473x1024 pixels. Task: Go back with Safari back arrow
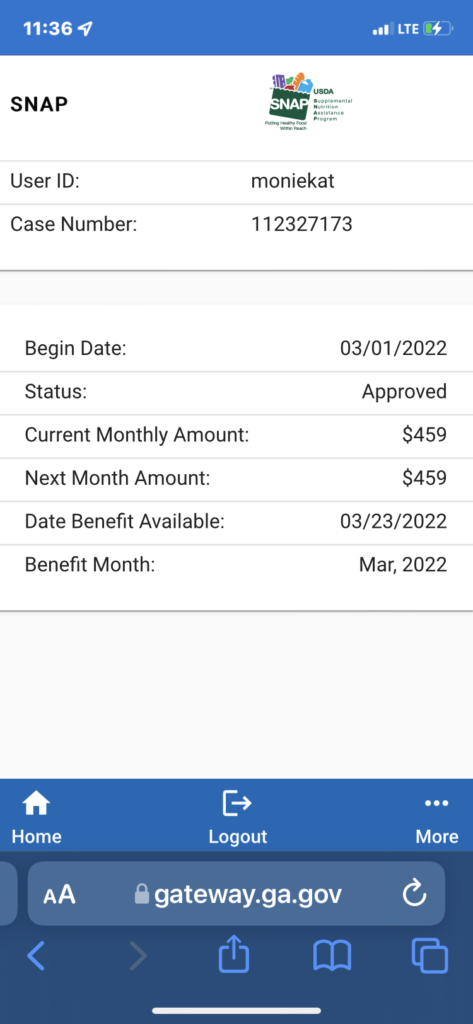click(37, 956)
